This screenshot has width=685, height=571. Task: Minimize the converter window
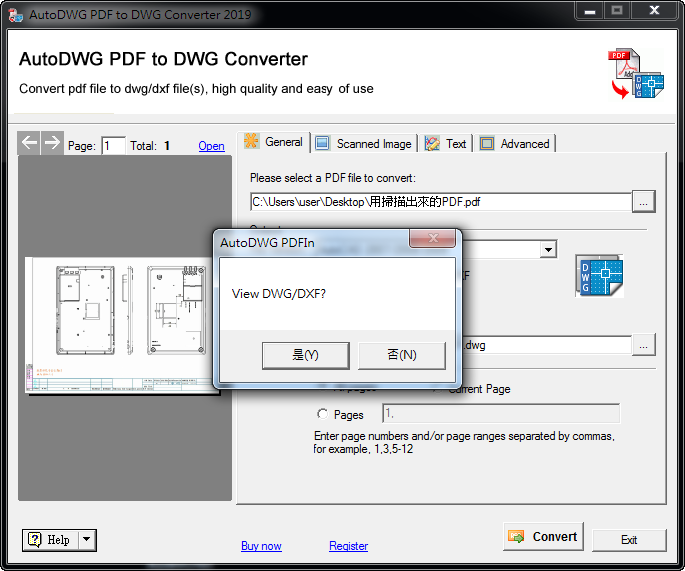coord(590,11)
